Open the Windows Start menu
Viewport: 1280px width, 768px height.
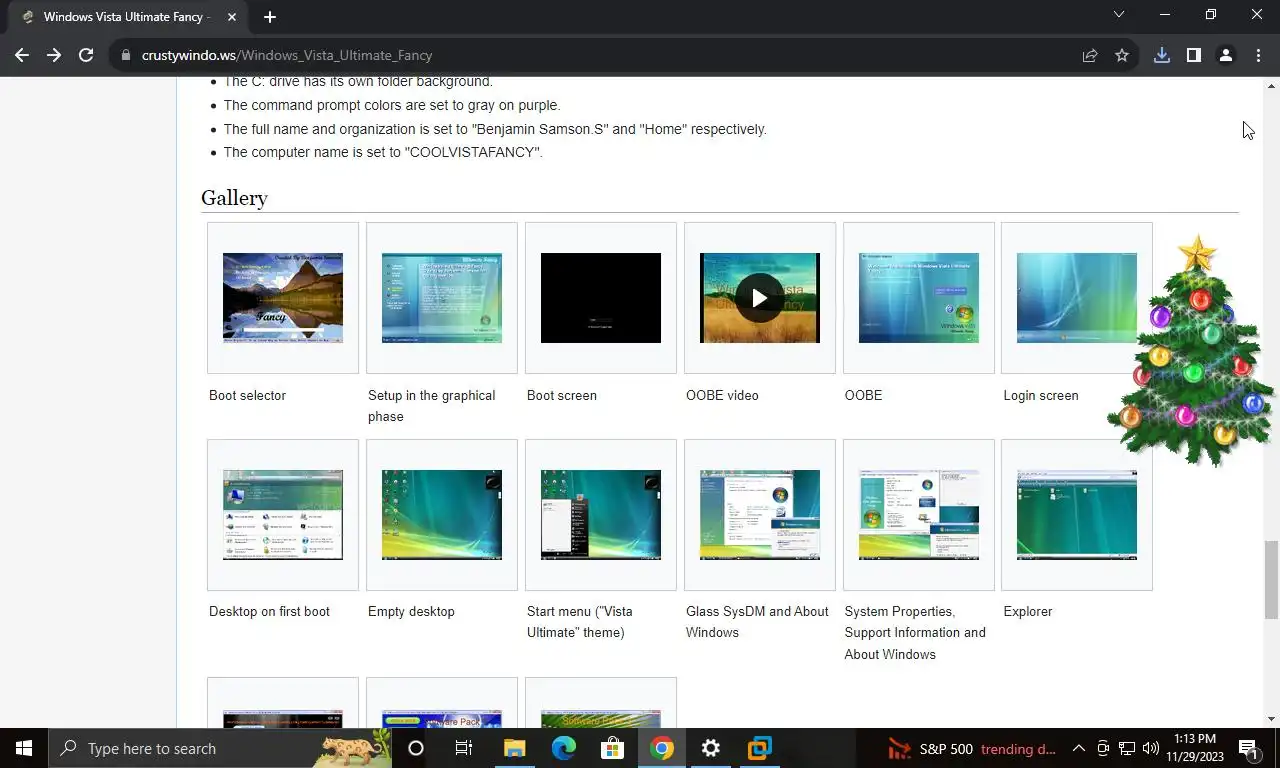pos(24,748)
